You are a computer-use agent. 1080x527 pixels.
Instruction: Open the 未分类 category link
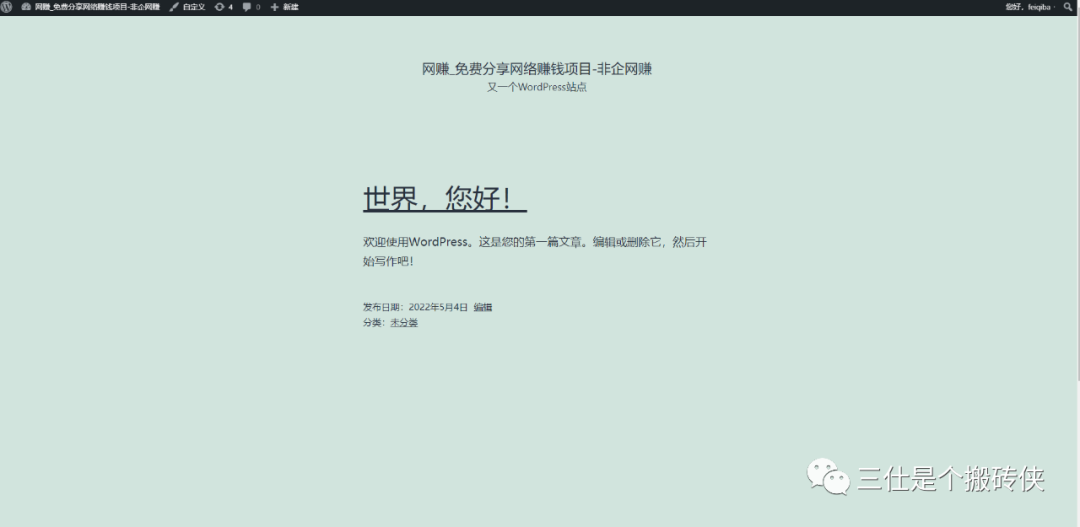tap(404, 322)
